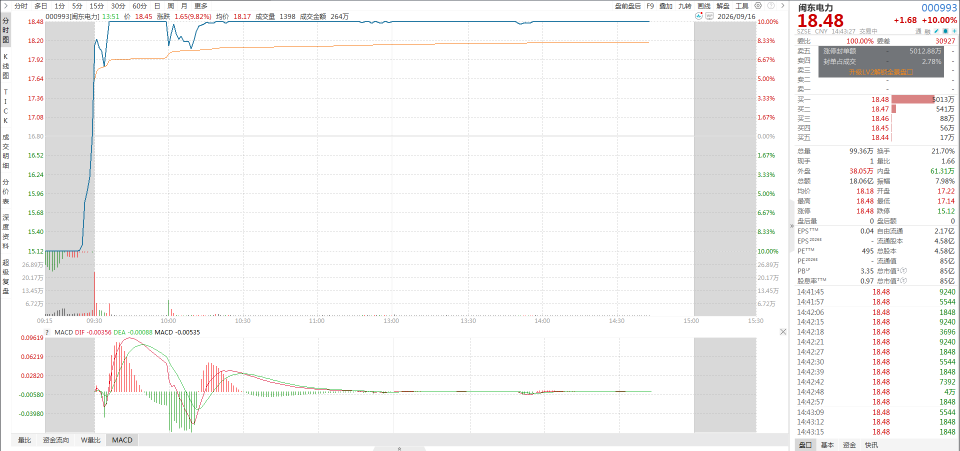Viewport: 960px width, 451px height.
Task: Toggle 盘前盘后 display
Action: tap(628, 6)
